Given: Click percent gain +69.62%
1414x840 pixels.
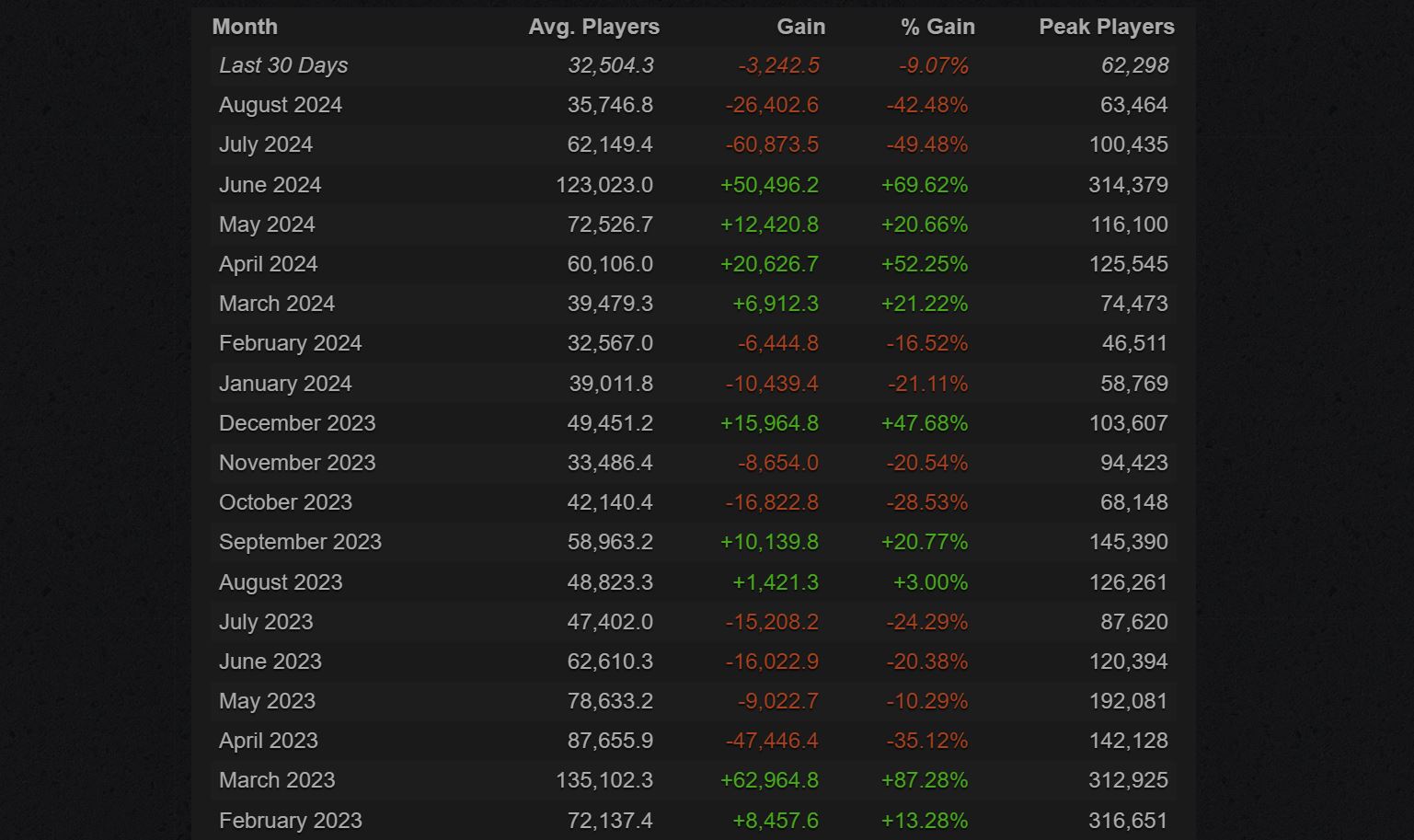Looking at the screenshot, I should (925, 185).
